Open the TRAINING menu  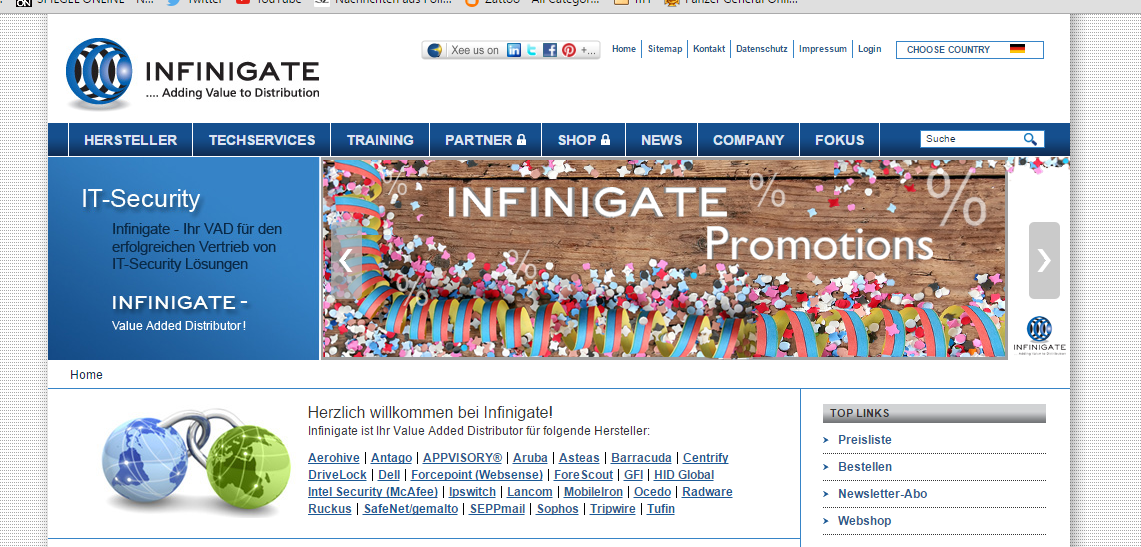[x=380, y=140]
